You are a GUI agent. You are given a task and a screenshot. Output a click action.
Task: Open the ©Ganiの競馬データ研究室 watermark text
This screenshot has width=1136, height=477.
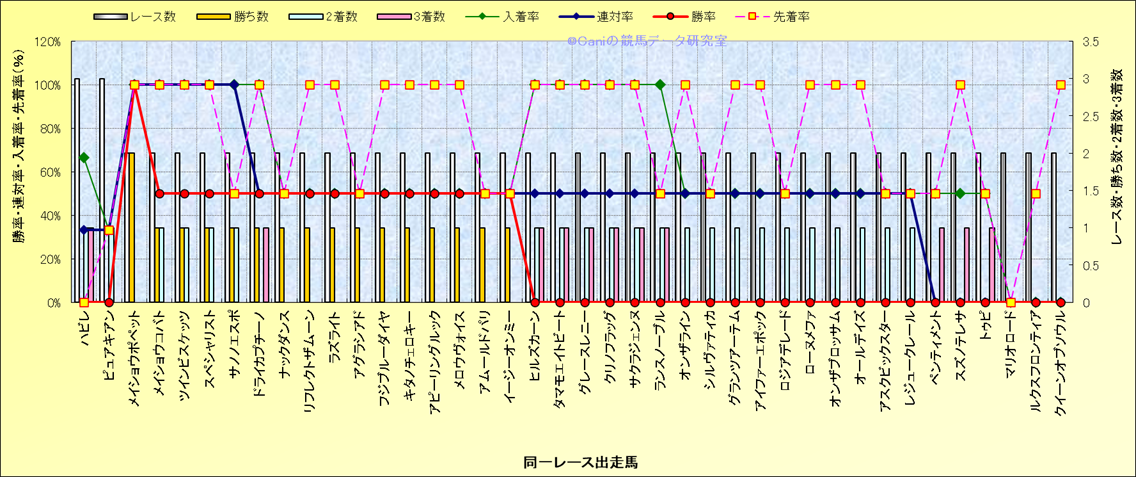pyautogui.click(x=646, y=42)
